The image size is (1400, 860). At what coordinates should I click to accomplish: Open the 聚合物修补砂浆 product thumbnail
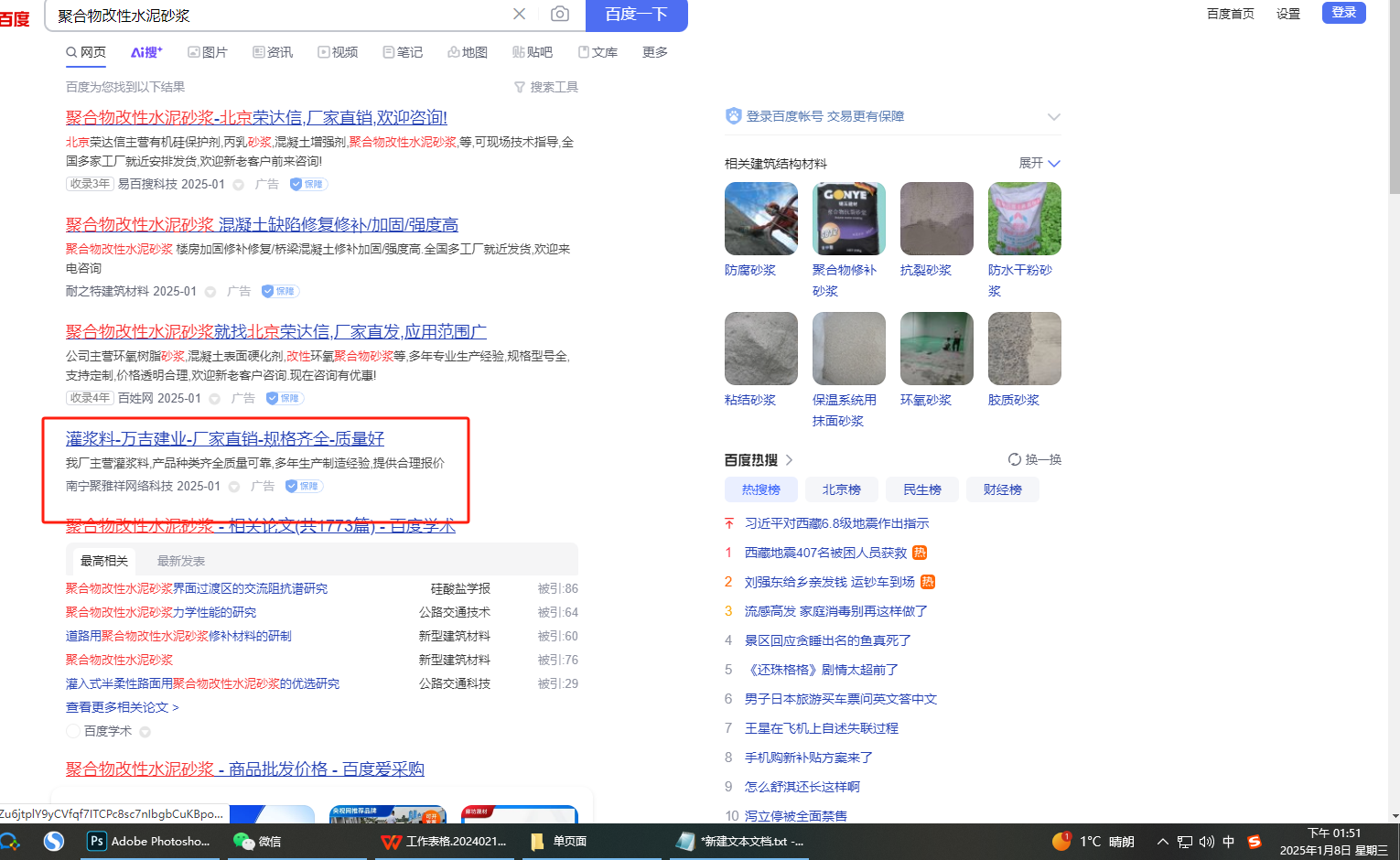pos(849,219)
